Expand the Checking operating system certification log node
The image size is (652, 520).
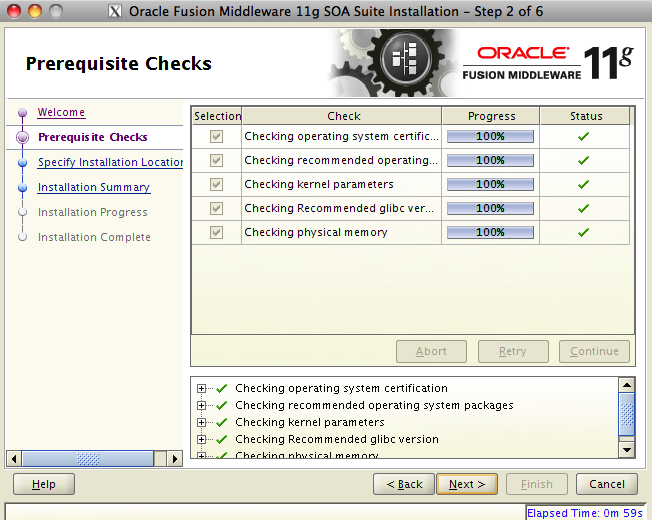click(x=202, y=389)
